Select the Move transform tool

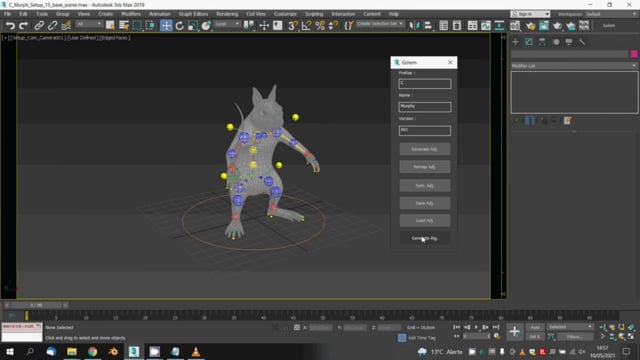pos(166,26)
